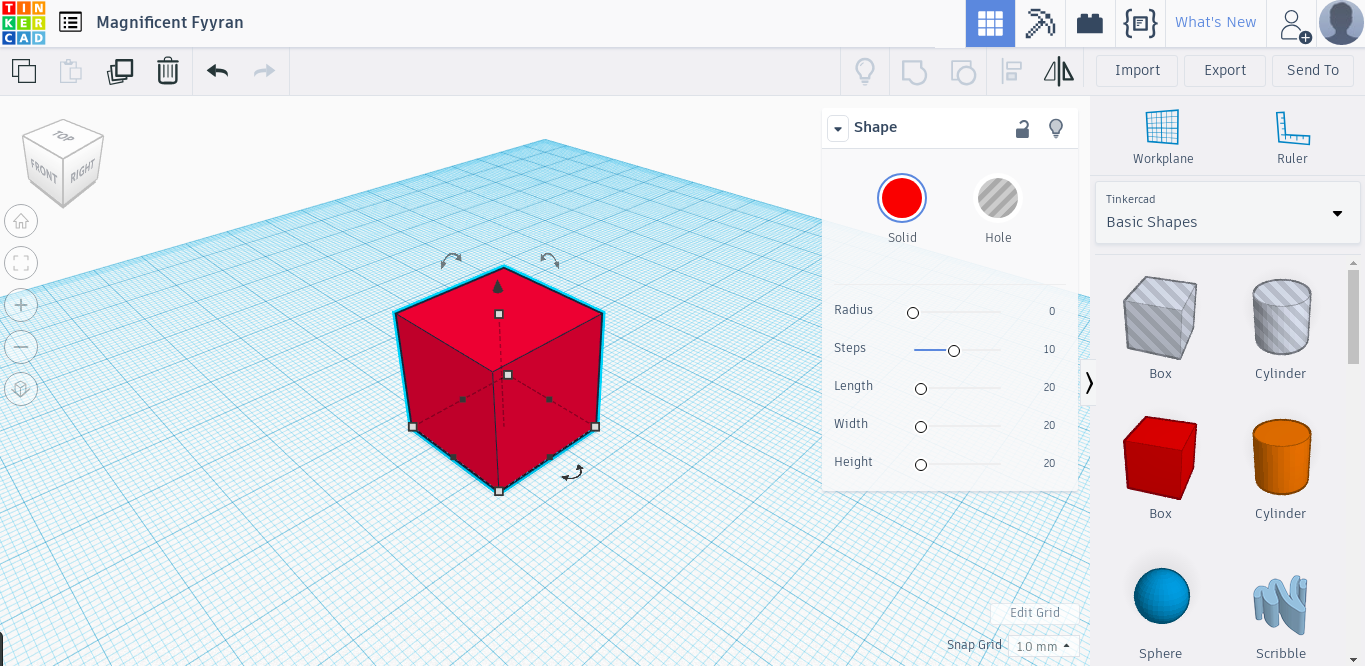Click the Home view icon
This screenshot has width=1365, height=666.
click(x=21, y=221)
